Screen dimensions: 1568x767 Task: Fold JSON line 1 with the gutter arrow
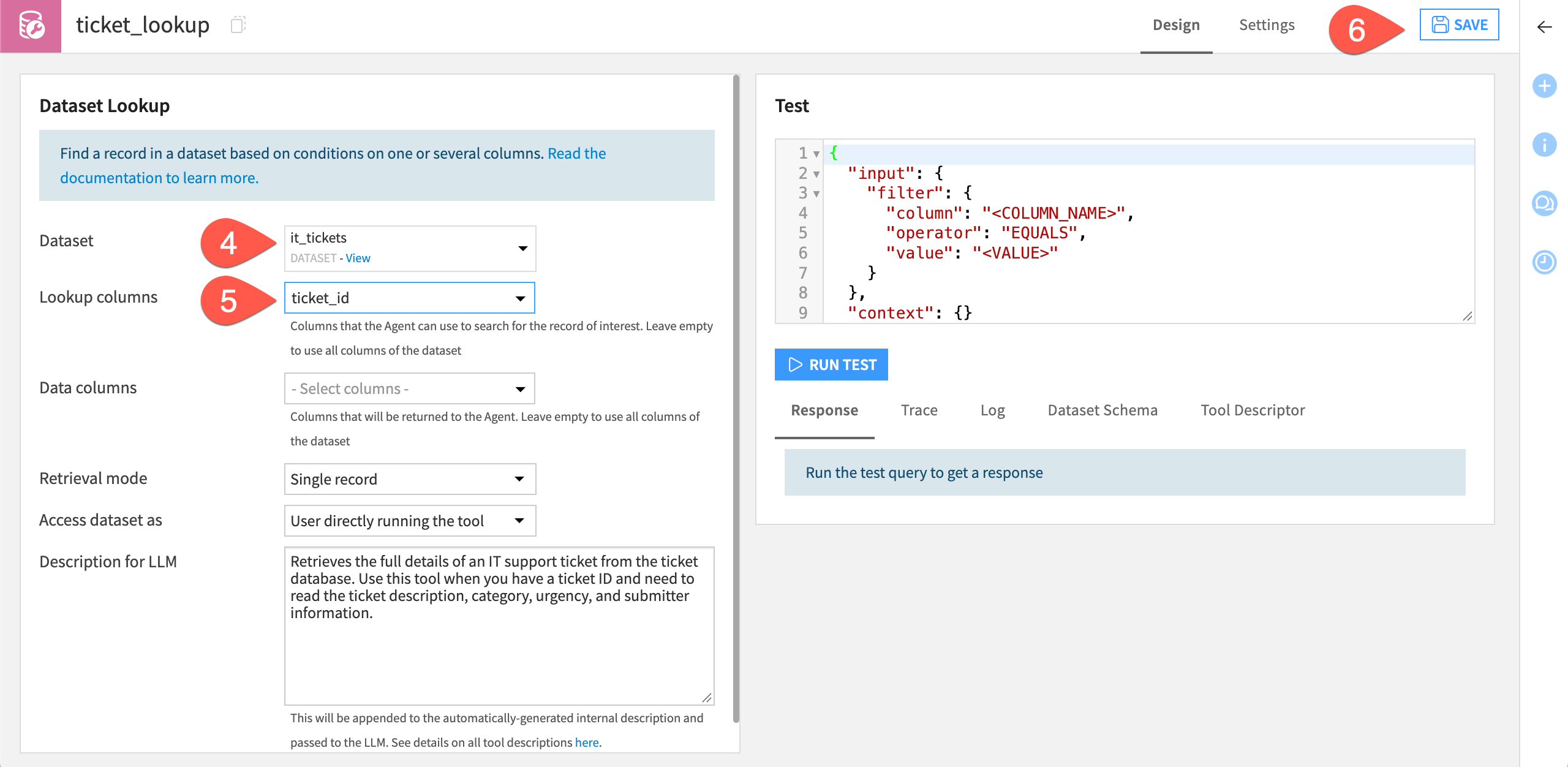click(x=816, y=154)
